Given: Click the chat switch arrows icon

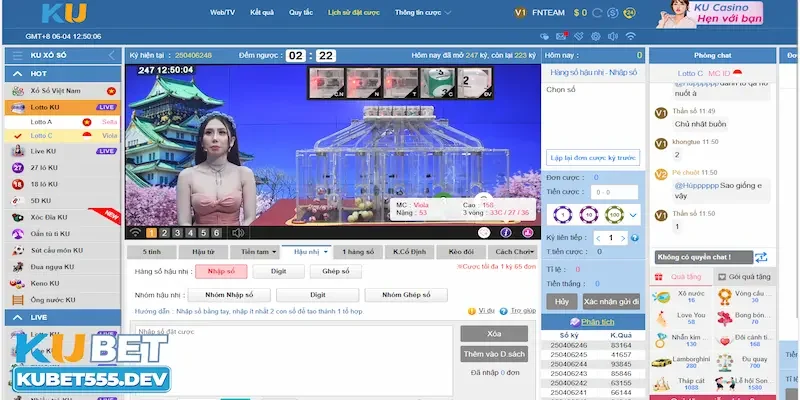Looking at the screenshot, I should pyautogui.click(x=761, y=257).
